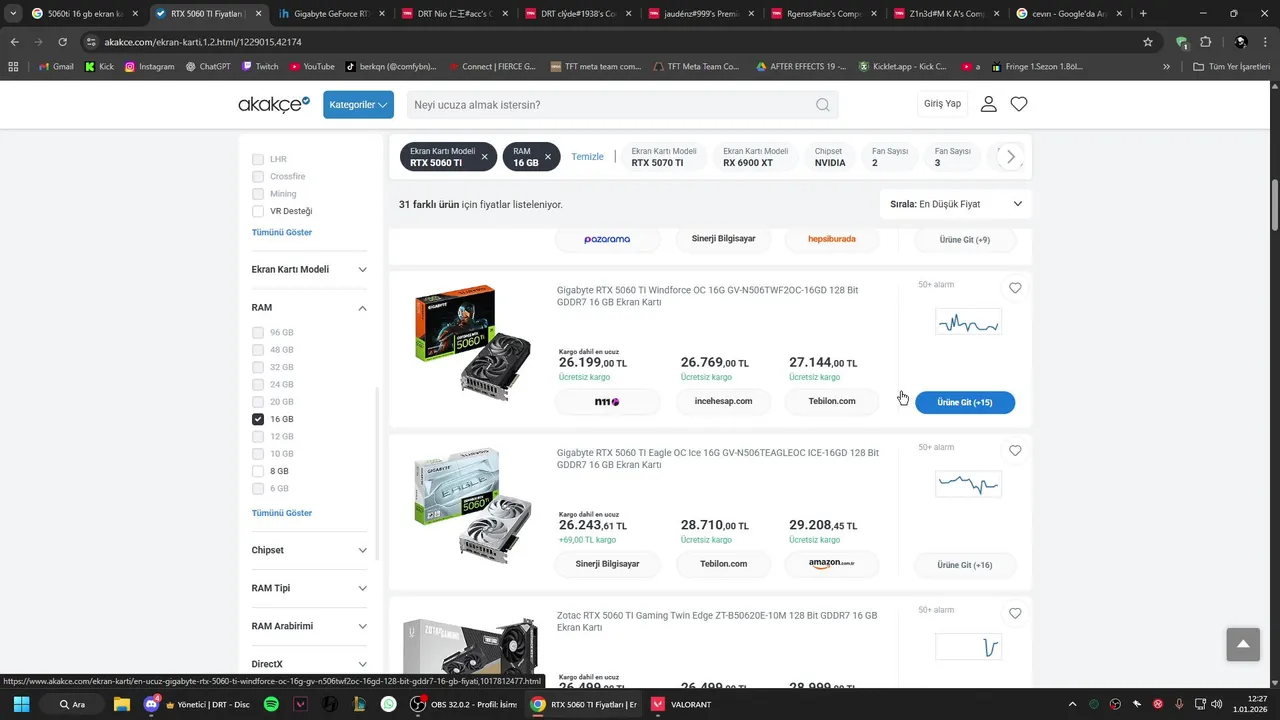1280x720 pixels.
Task: Open price history chart for Eagle OC Ice
Action: coord(968,484)
